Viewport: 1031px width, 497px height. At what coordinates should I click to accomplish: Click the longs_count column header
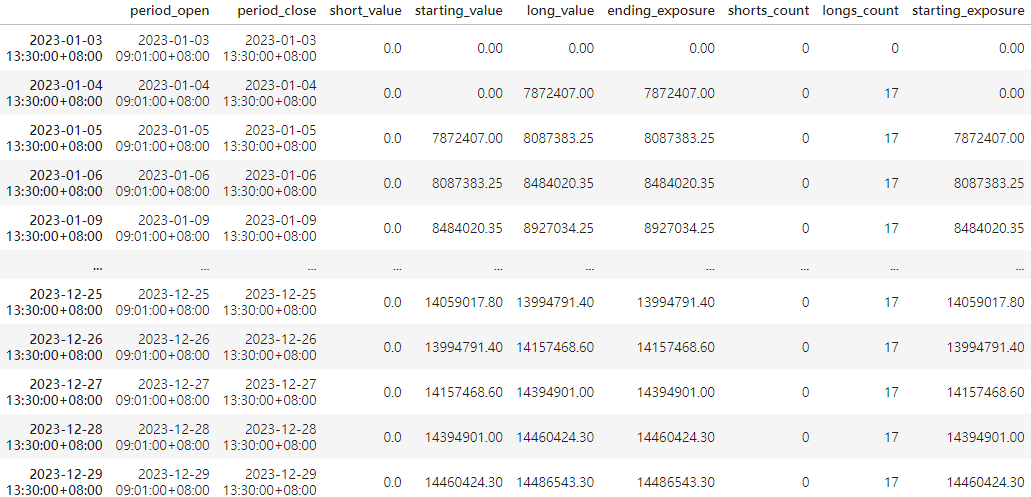860,11
